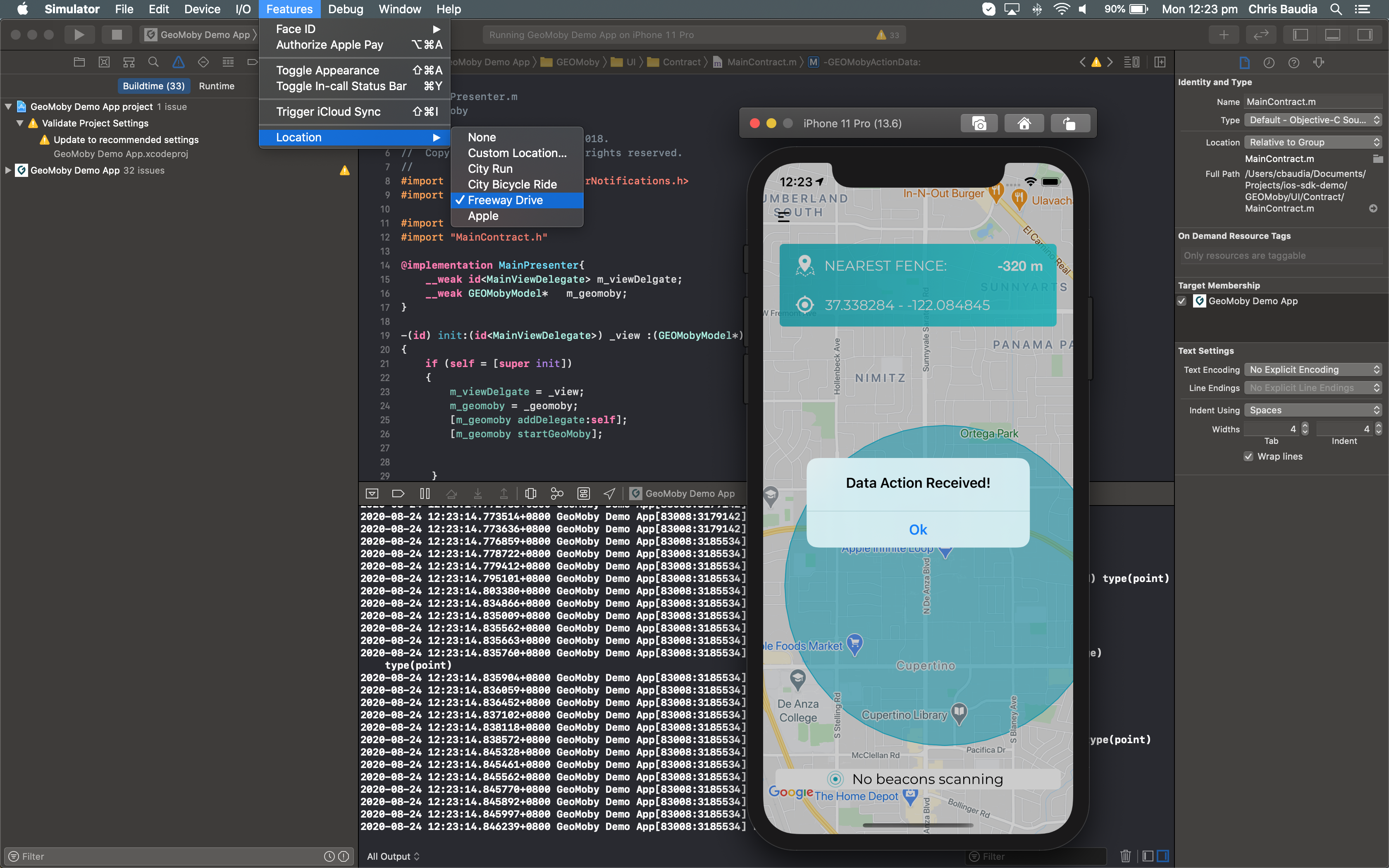
Task: Tap Ok on Data Action alert
Action: tap(918, 529)
